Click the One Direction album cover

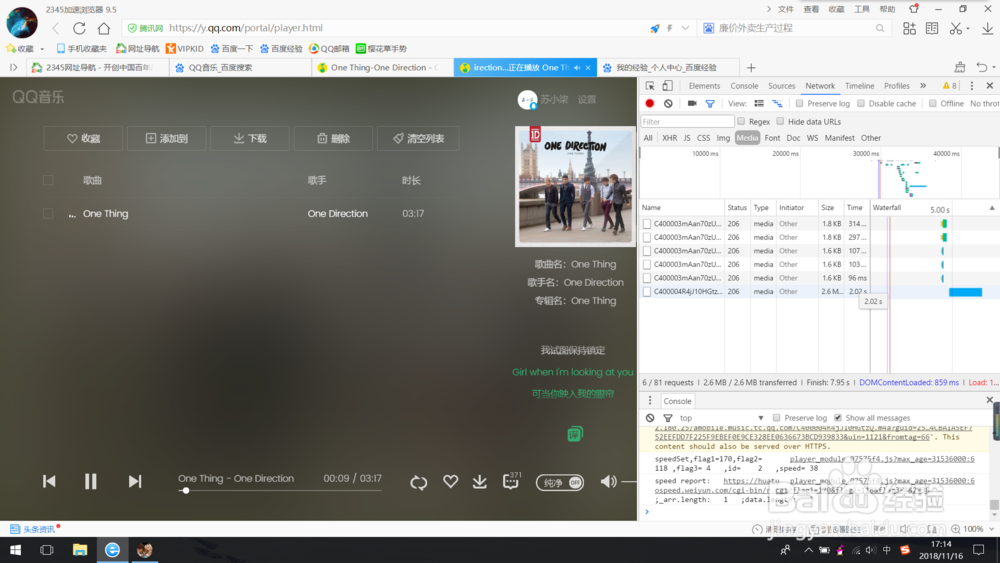(x=575, y=186)
